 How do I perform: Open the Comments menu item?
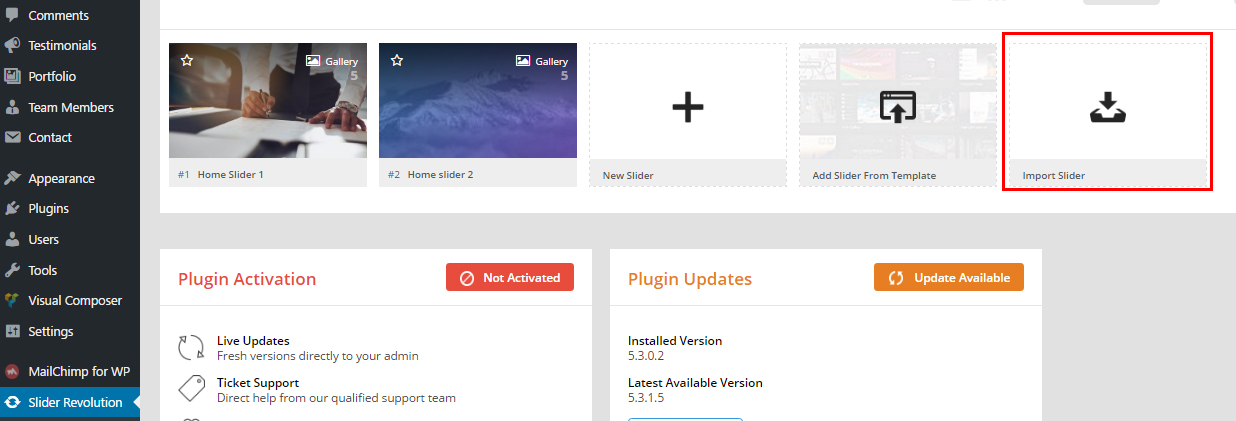coord(58,16)
